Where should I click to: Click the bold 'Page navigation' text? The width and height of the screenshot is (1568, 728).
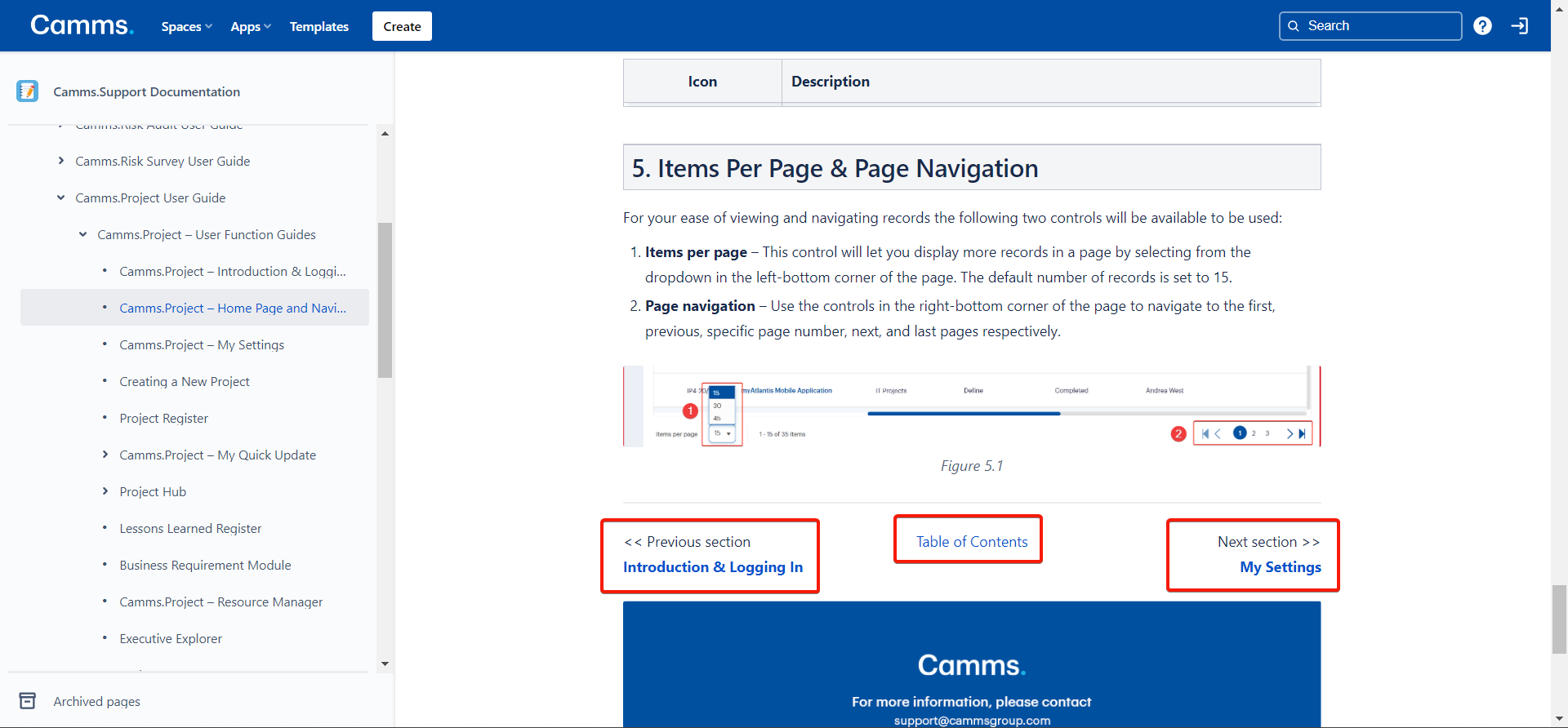tap(700, 306)
